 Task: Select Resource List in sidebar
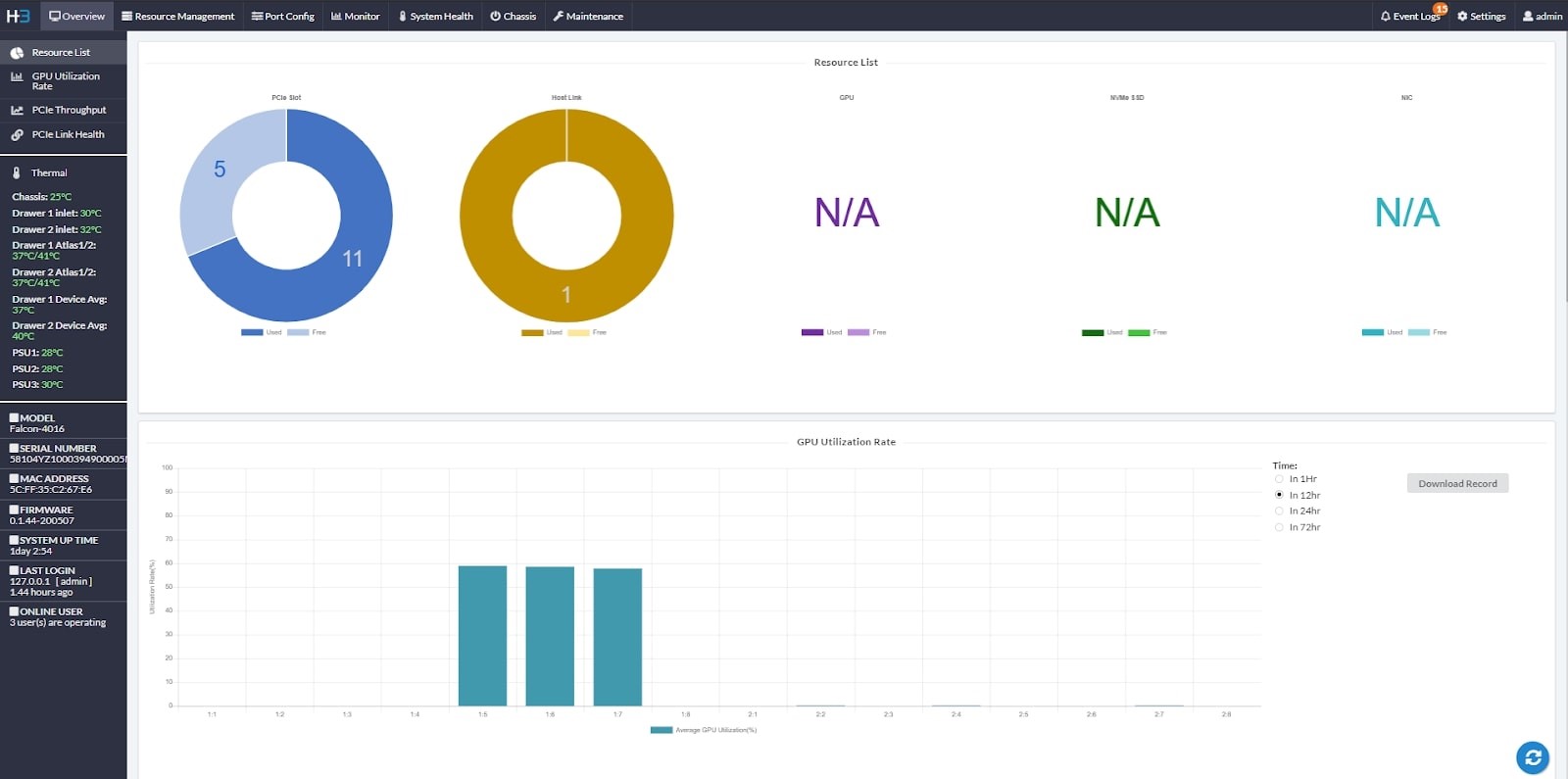pyautogui.click(x=64, y=52)
